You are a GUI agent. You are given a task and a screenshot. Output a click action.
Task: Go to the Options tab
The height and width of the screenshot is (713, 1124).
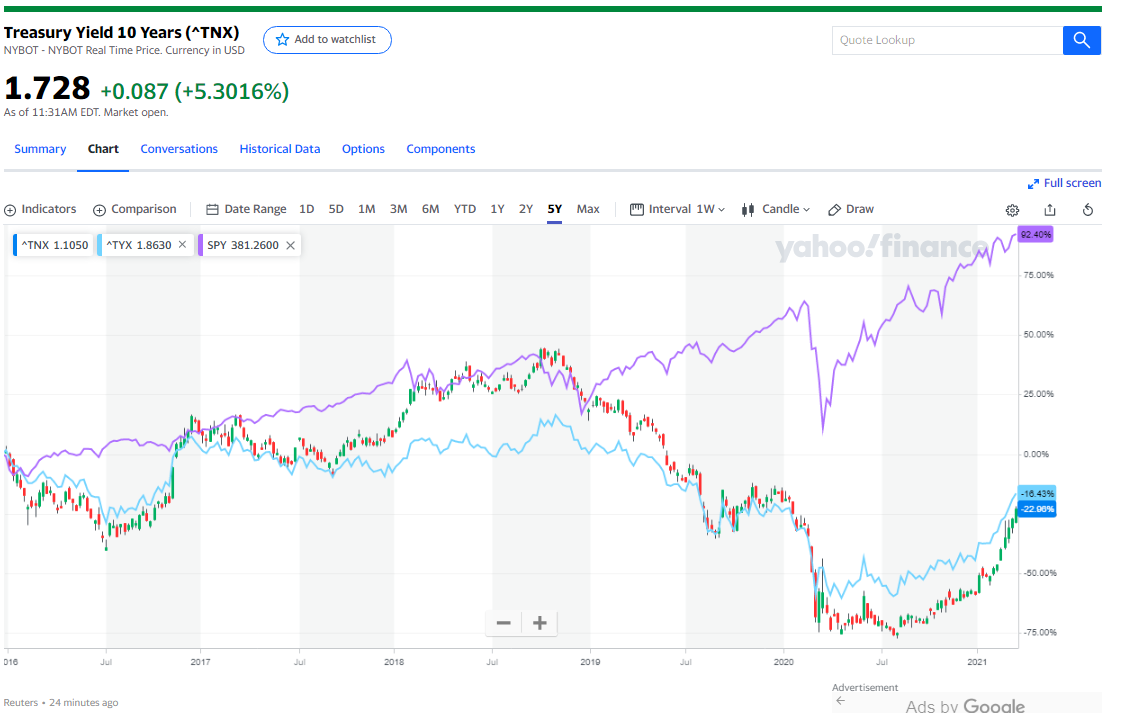(363, 149)
